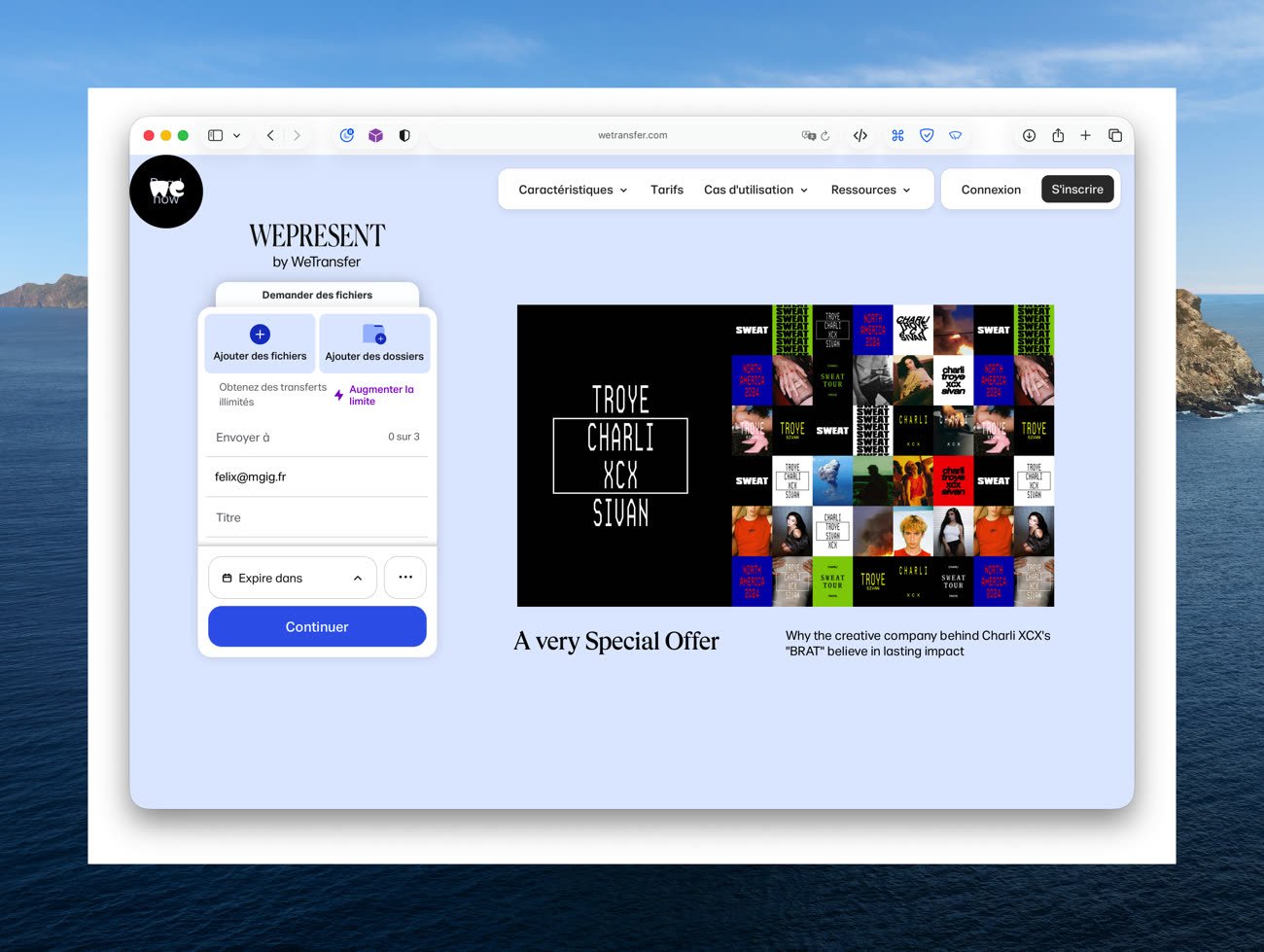Image resolution: width=1264 pixels, height=952 pixels.
Task: Click Ajouter des fichiers plus button
Action: [x=260, y=343]
